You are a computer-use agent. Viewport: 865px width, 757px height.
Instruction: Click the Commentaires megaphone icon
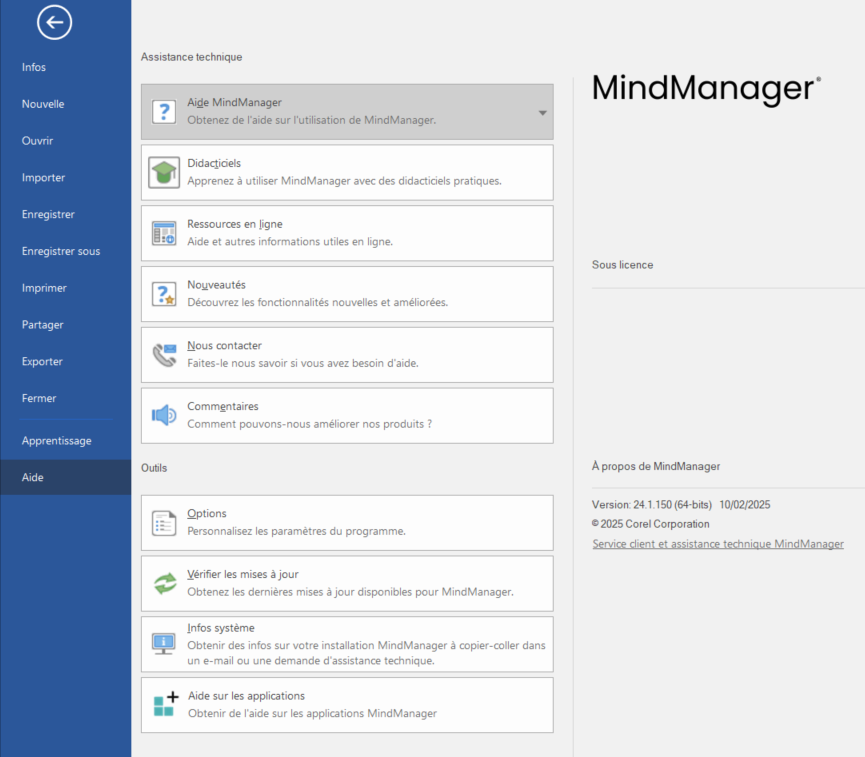pyautogui.click(x=164, y=416)
